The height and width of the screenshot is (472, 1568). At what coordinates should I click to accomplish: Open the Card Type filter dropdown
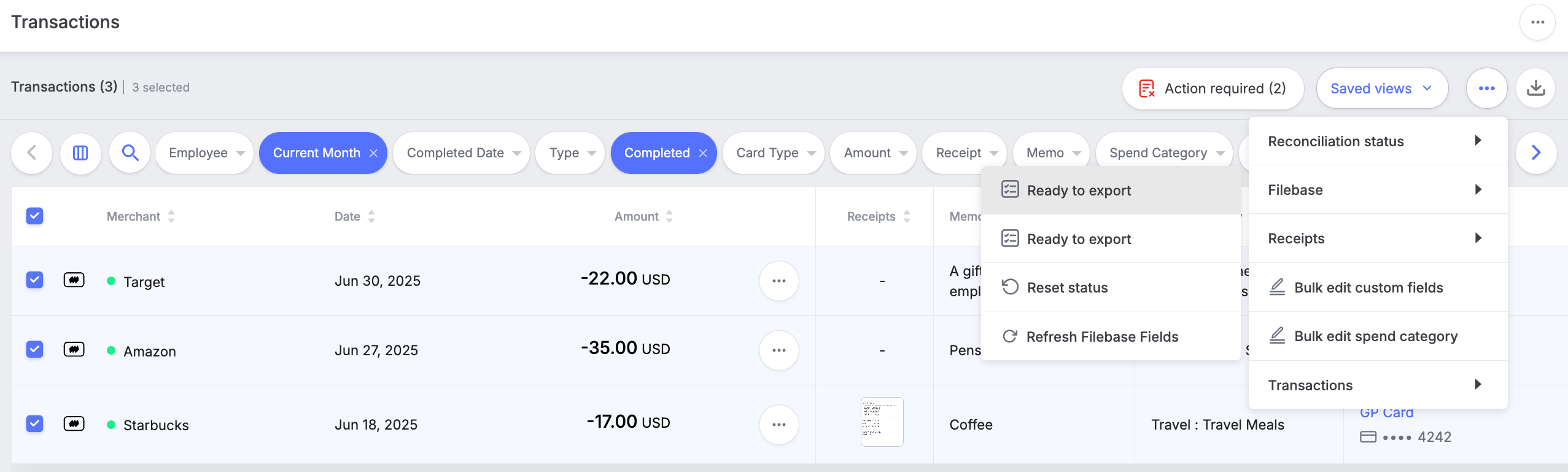pos(774,153)
